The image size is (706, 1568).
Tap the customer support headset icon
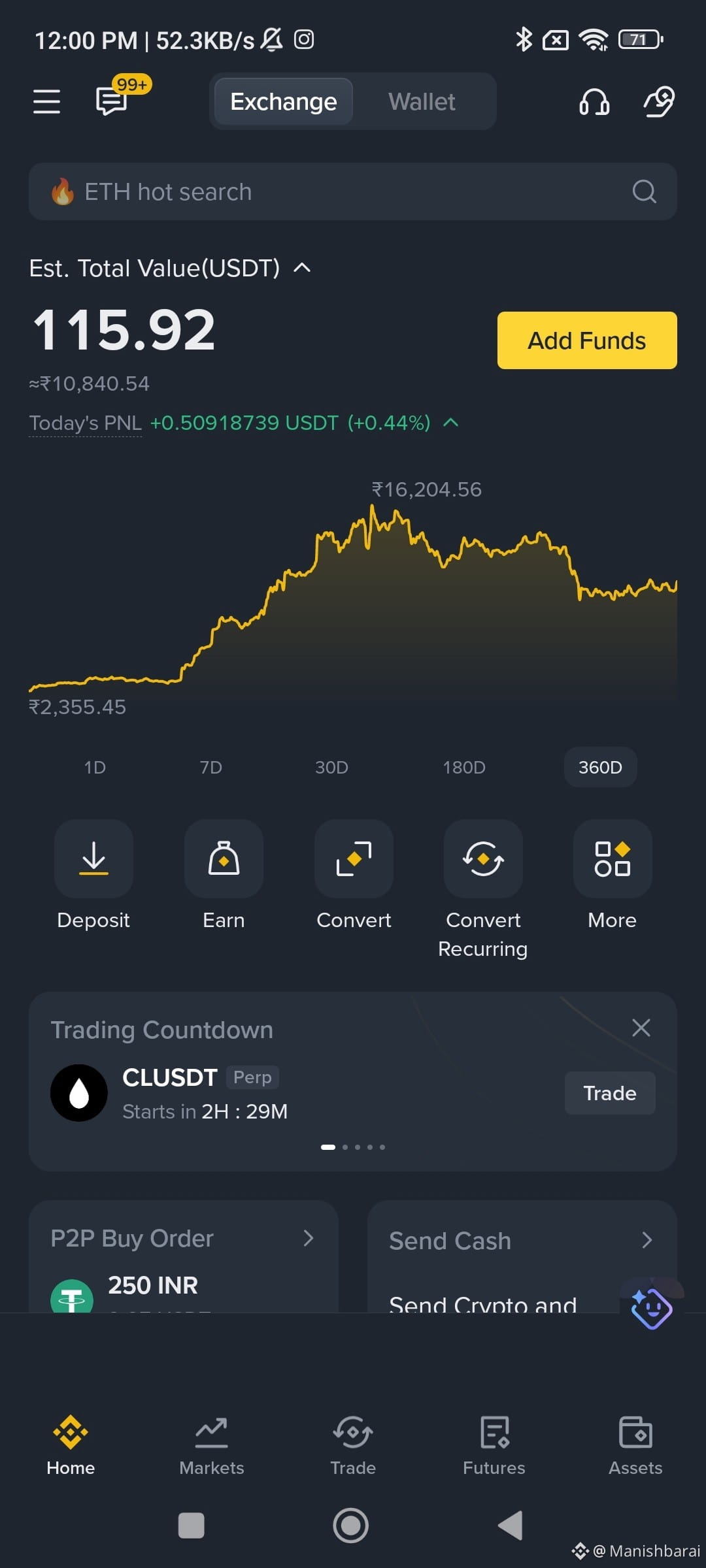click(594, 102)
